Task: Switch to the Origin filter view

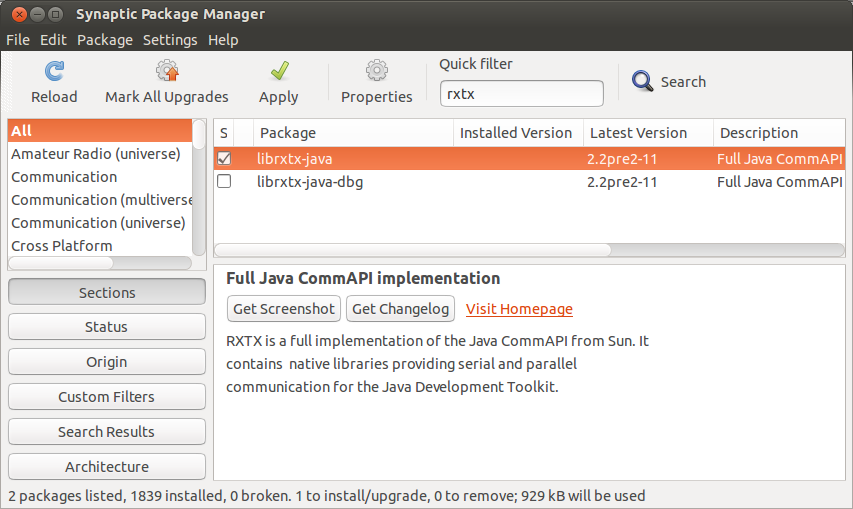Action: point(107,362)
